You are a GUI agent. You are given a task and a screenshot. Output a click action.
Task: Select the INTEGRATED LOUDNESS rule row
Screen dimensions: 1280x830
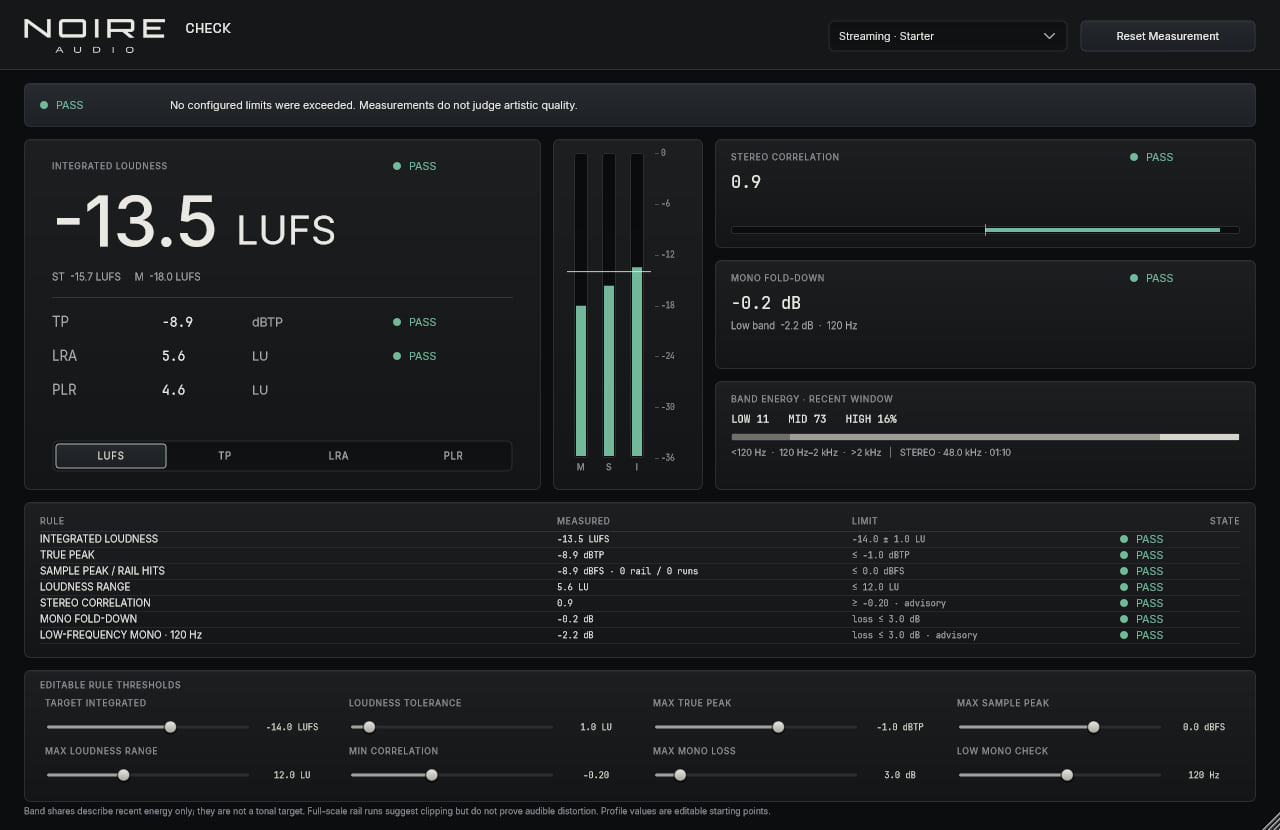(639, 539)
